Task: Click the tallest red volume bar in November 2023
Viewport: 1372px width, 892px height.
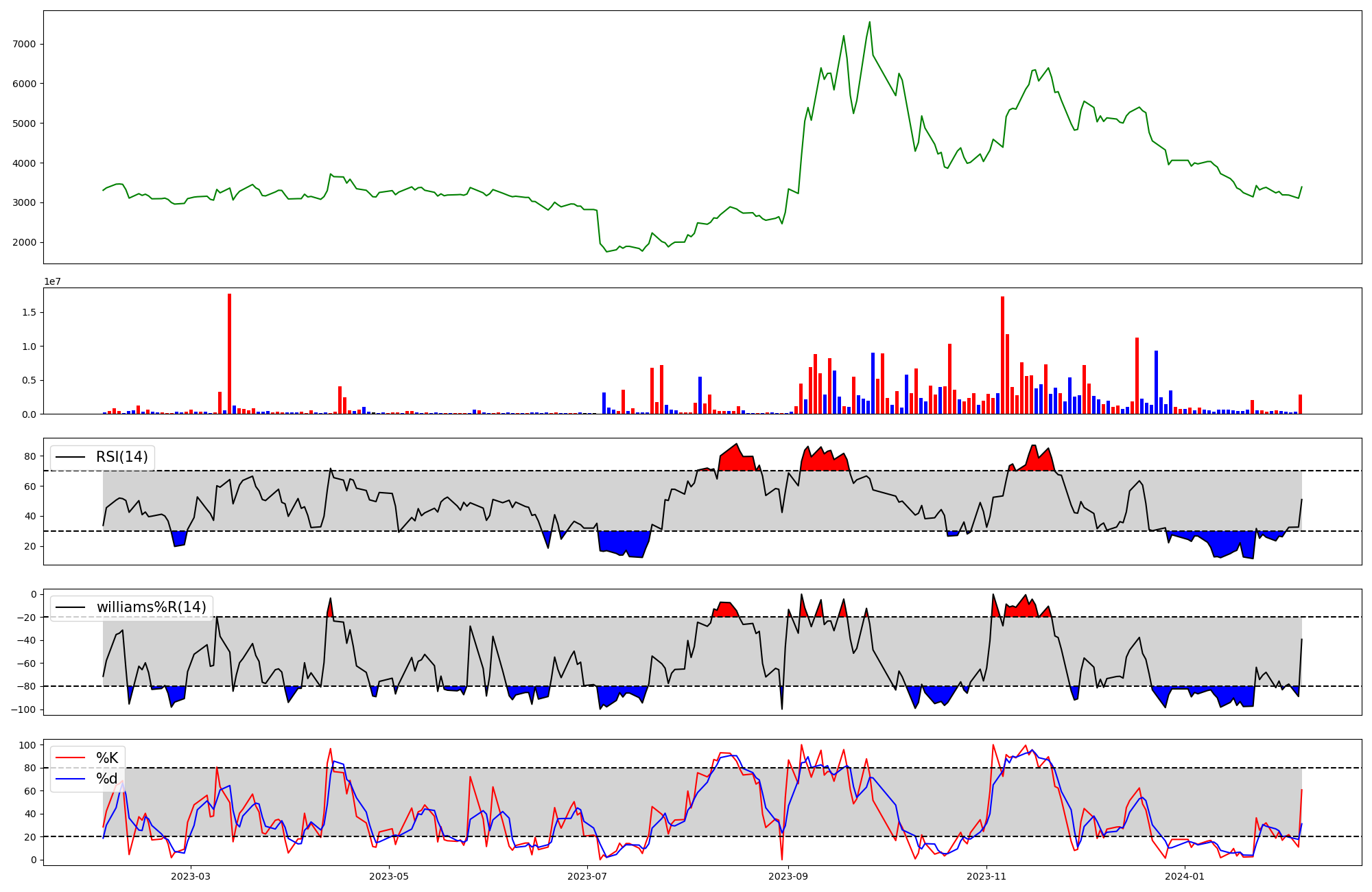Action: pos(1002,355)
